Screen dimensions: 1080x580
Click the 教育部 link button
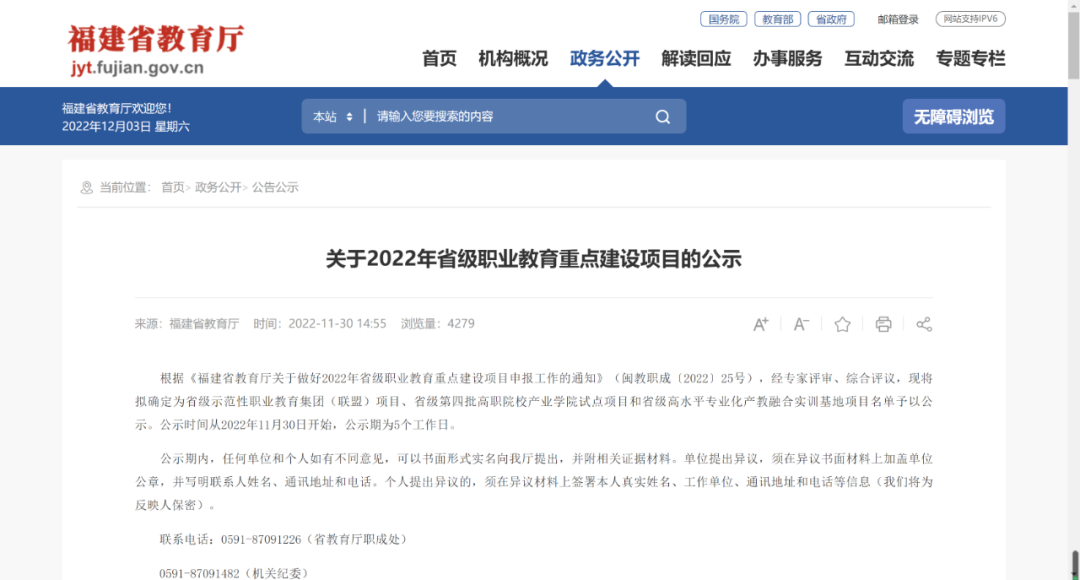[x=778, y=19]
